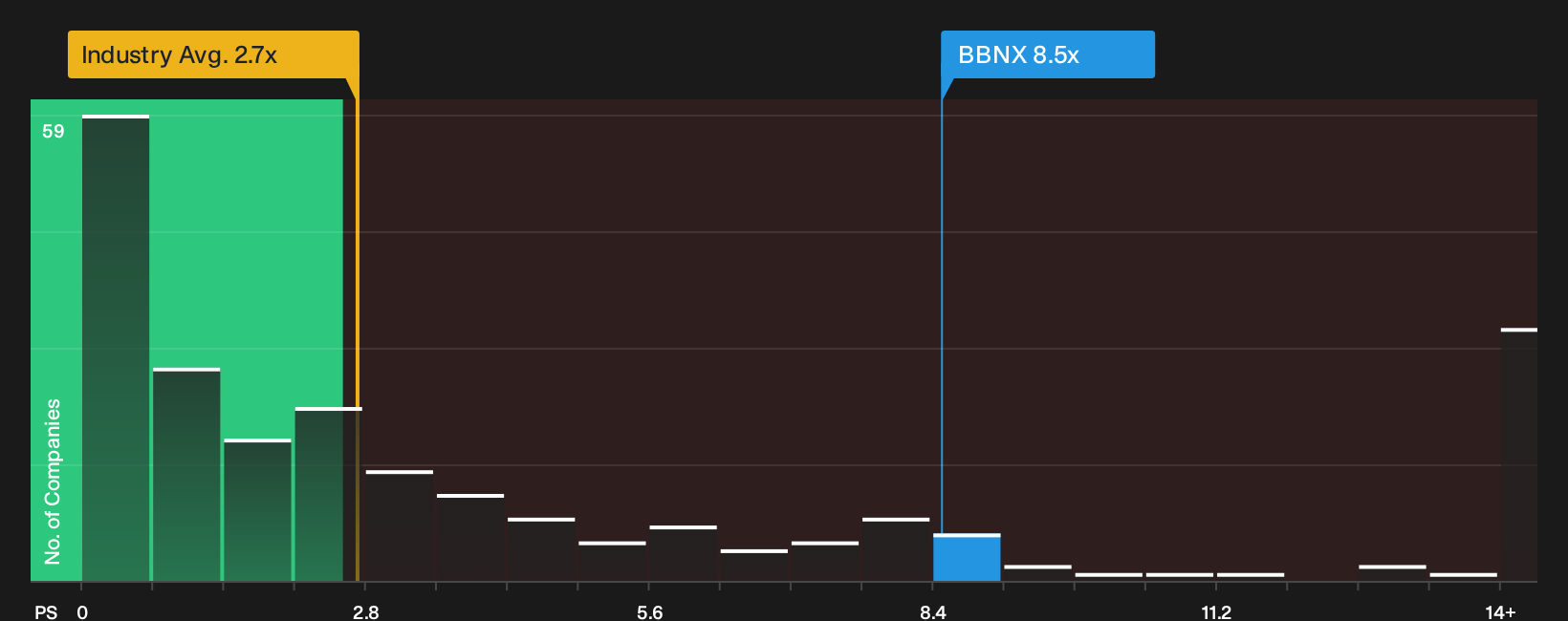This screenshot has width=1568, height=621.
Task: Click the fourth bar beside industry average line
Action: pyautogui.click(x=328, y=494)
